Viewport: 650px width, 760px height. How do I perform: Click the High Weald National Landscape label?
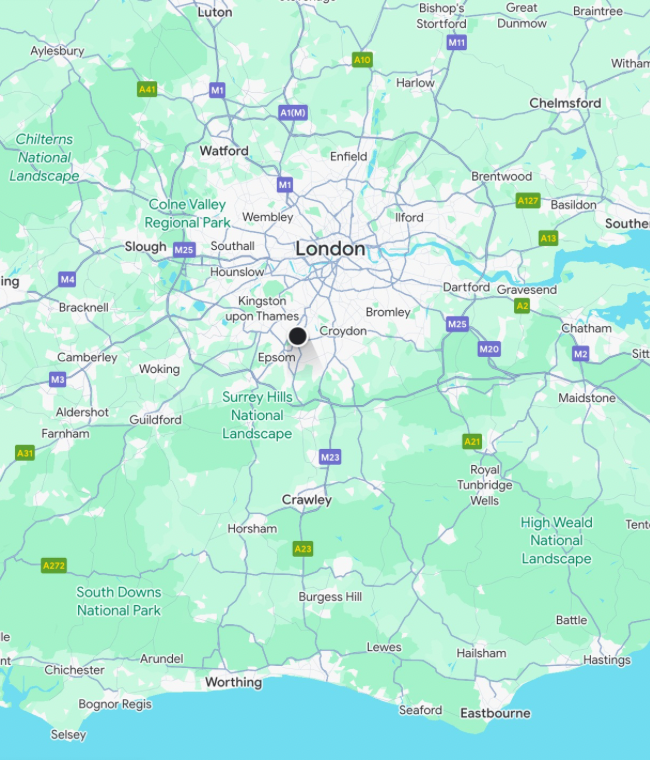coord(556,540)
